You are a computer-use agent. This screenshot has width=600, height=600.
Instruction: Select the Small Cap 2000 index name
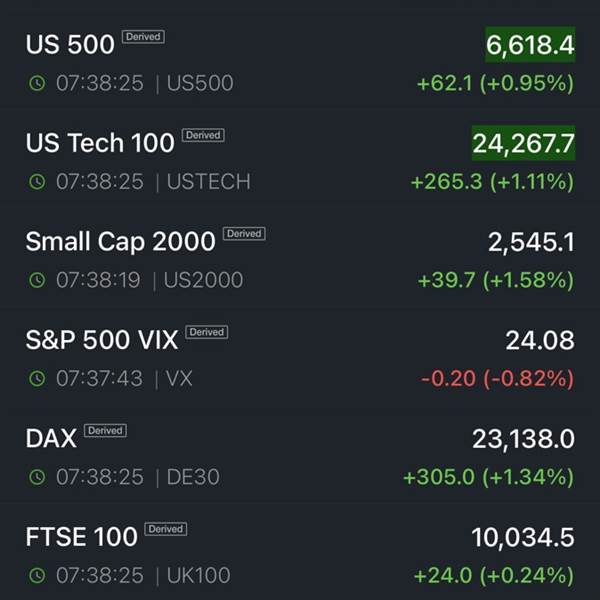click(120, 241)
